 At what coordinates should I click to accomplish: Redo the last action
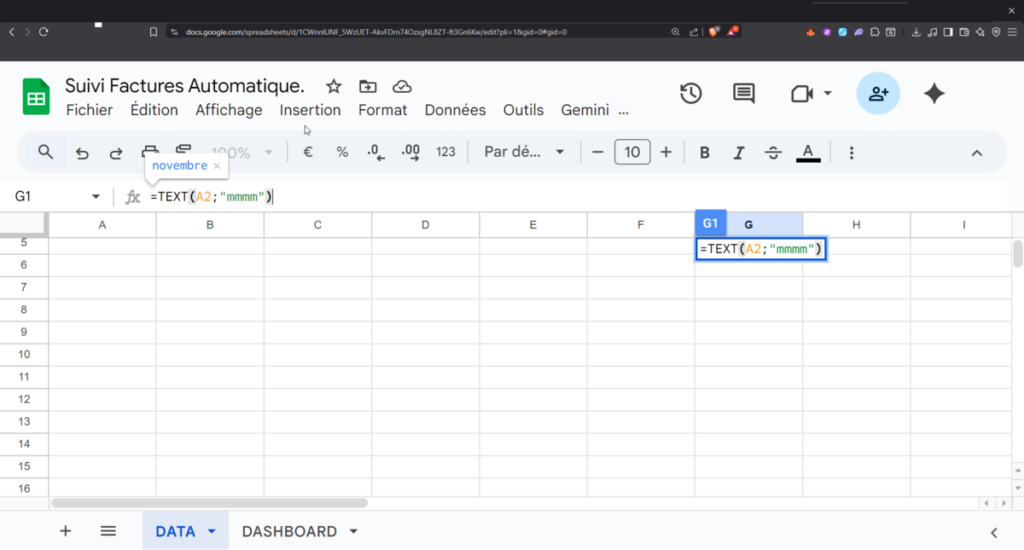(116, 153)
